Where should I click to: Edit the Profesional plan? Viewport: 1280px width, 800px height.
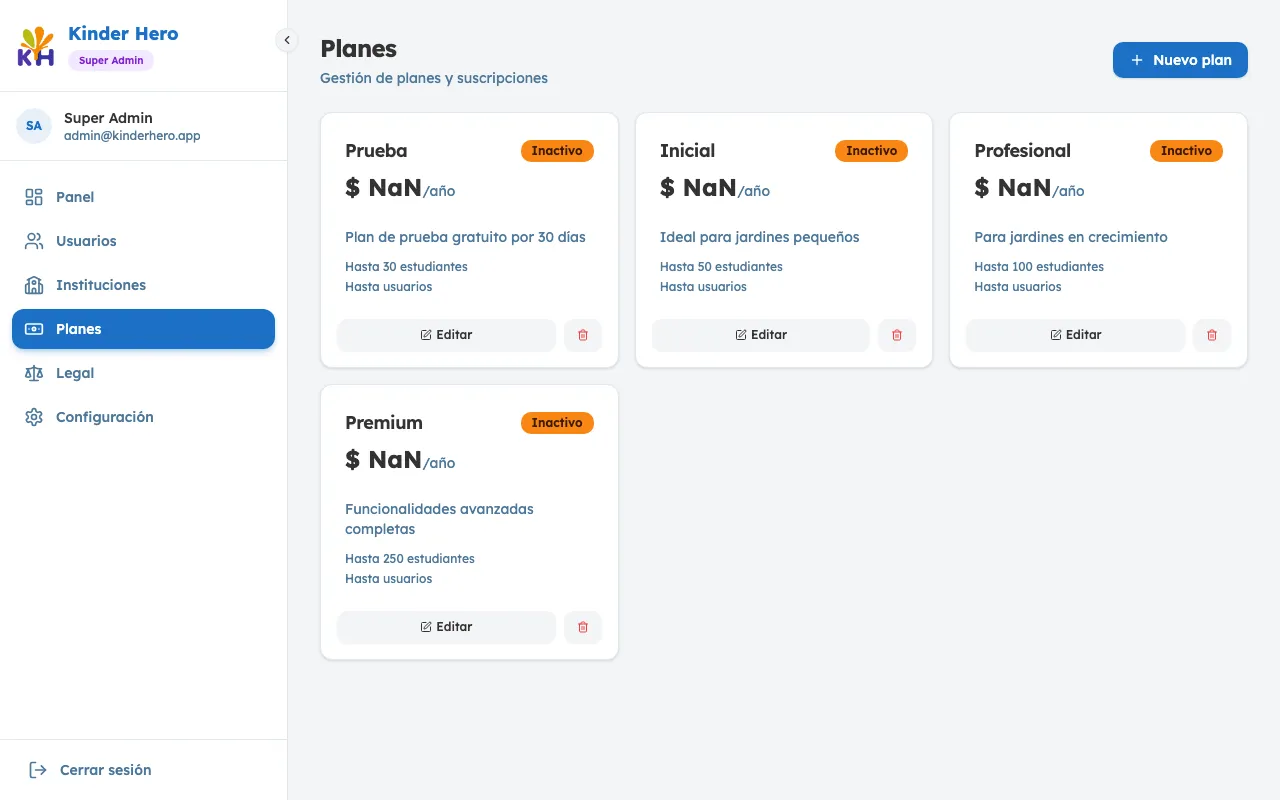point(1075,335)
